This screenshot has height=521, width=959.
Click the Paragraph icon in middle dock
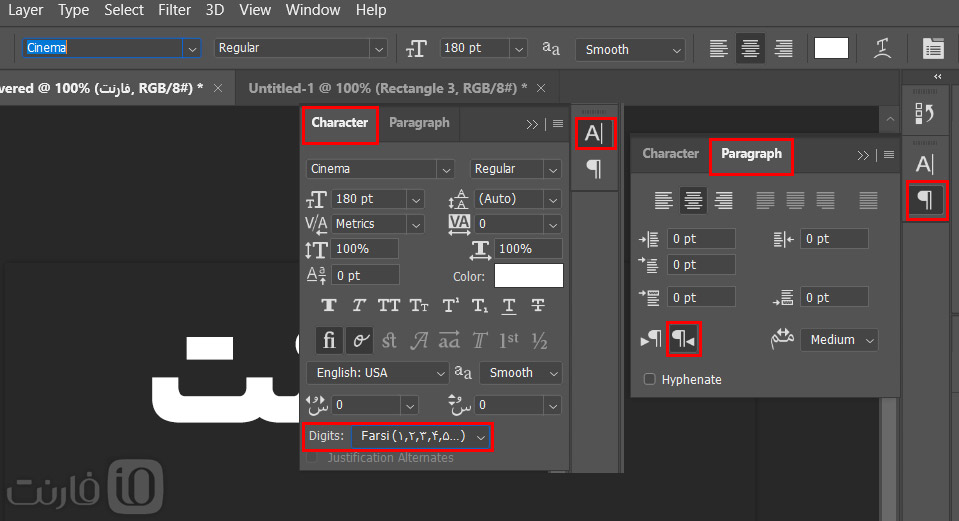pyautogui.click(x=594, y=168)
